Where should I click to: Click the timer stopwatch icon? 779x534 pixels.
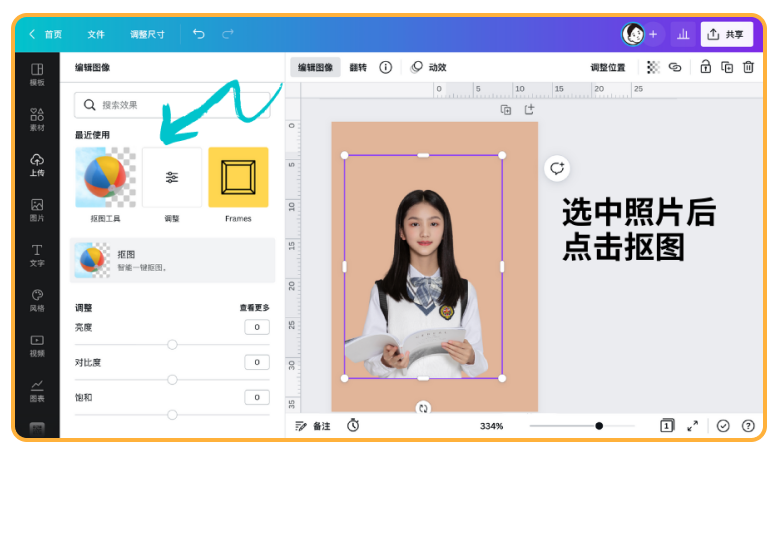[x=353, y=425]
